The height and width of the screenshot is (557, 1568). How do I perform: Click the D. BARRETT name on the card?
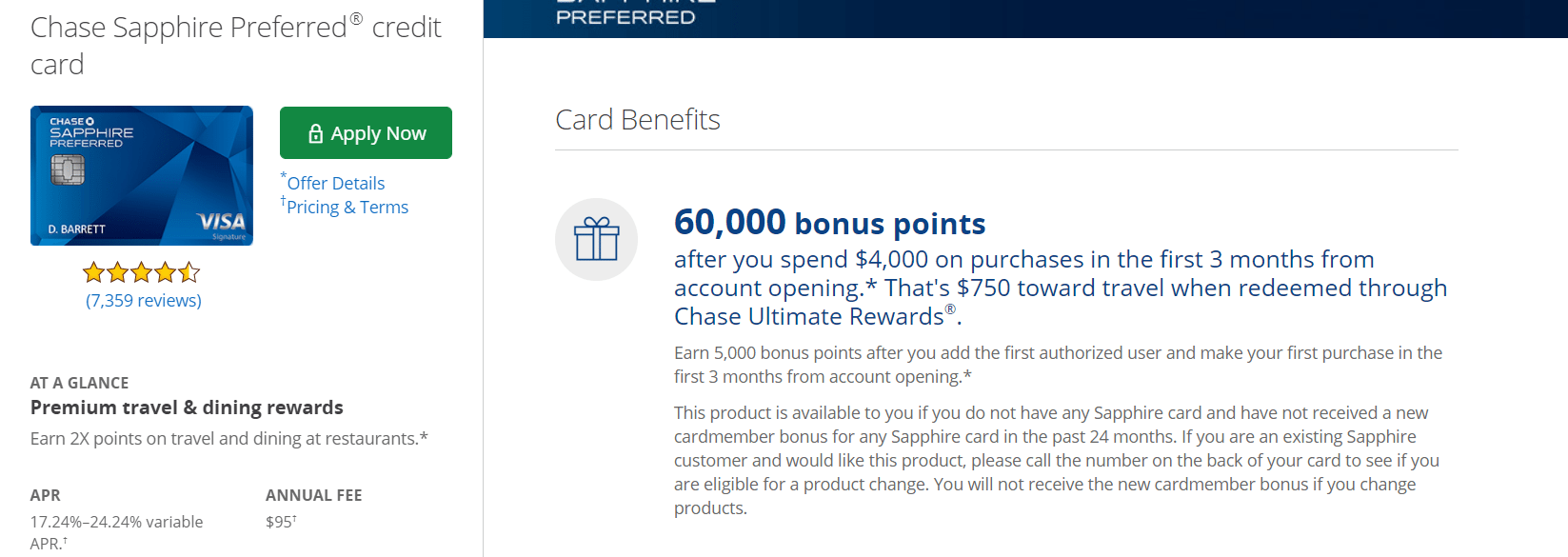[77, 229]
